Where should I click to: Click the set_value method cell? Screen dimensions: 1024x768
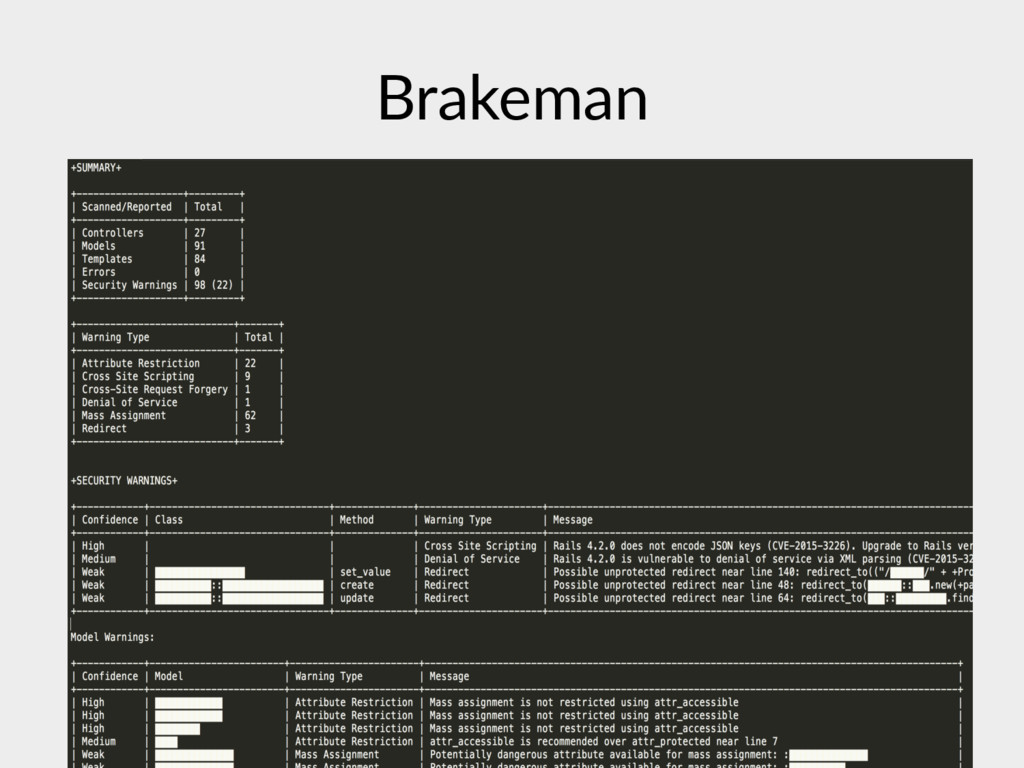pos(365,572)
